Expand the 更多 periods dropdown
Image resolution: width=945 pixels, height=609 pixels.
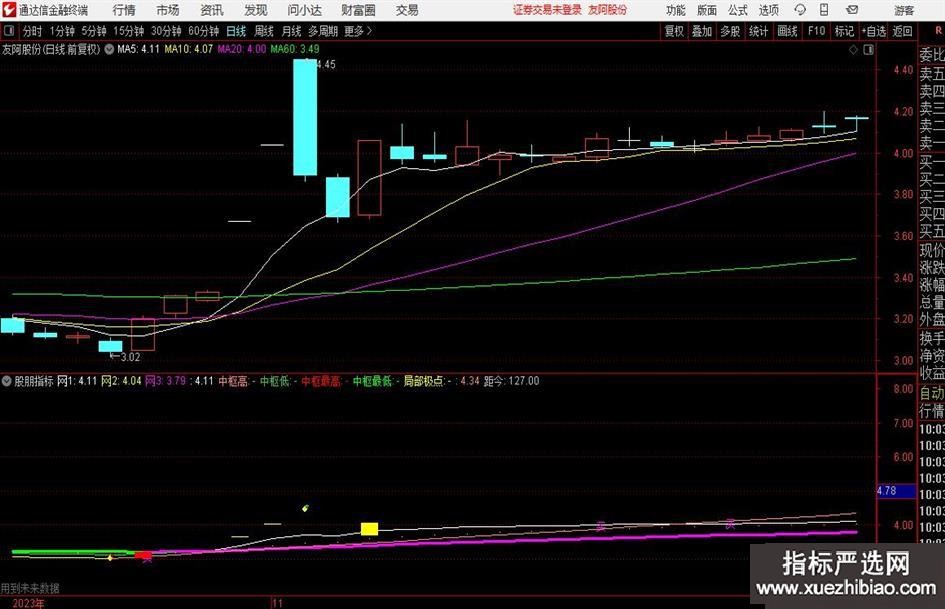[x=358, y=31]
